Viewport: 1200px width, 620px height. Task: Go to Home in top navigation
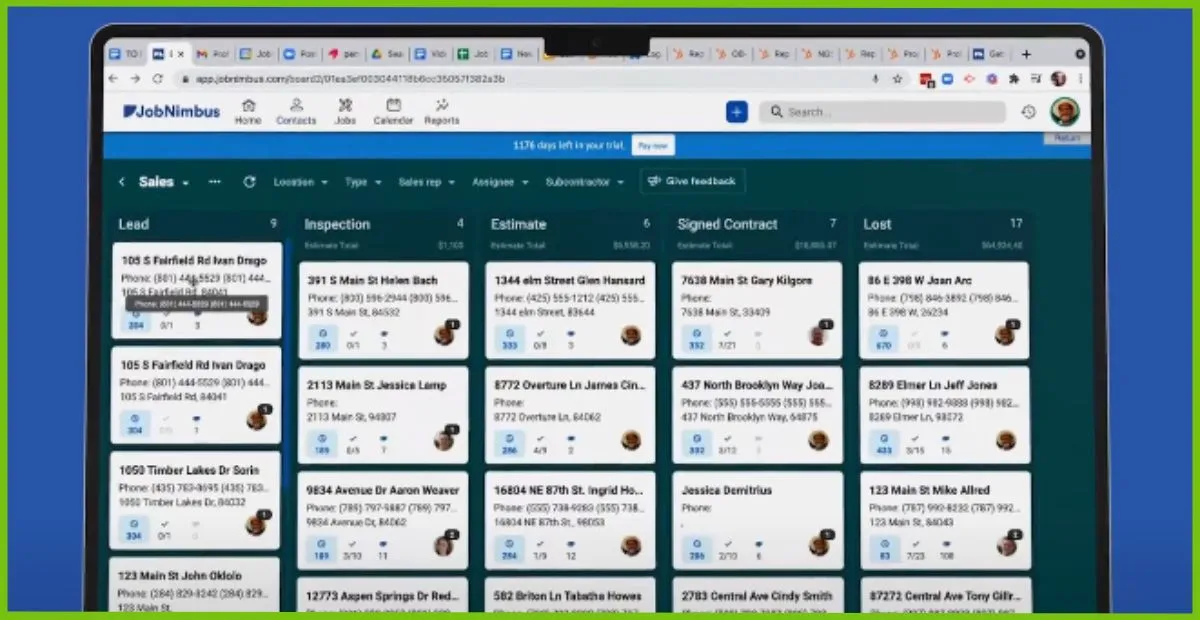pyautogui.click(x=248, y=112)
